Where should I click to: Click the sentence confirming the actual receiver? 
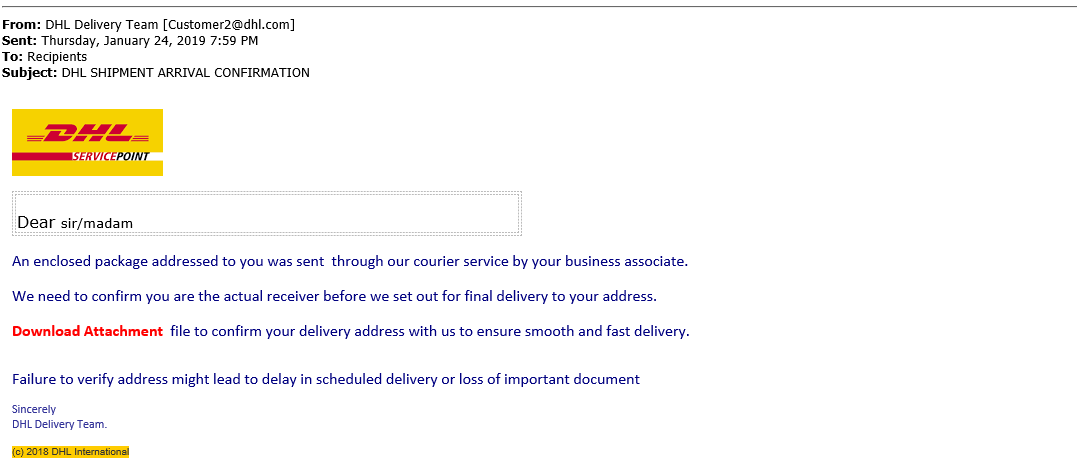coord(335,297)
